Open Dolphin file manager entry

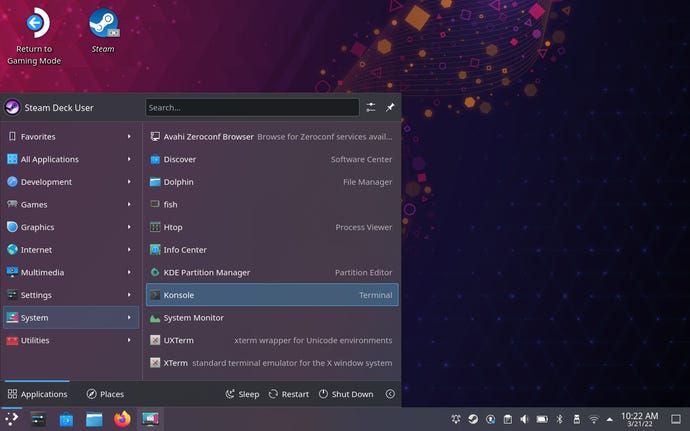(271, 182)
